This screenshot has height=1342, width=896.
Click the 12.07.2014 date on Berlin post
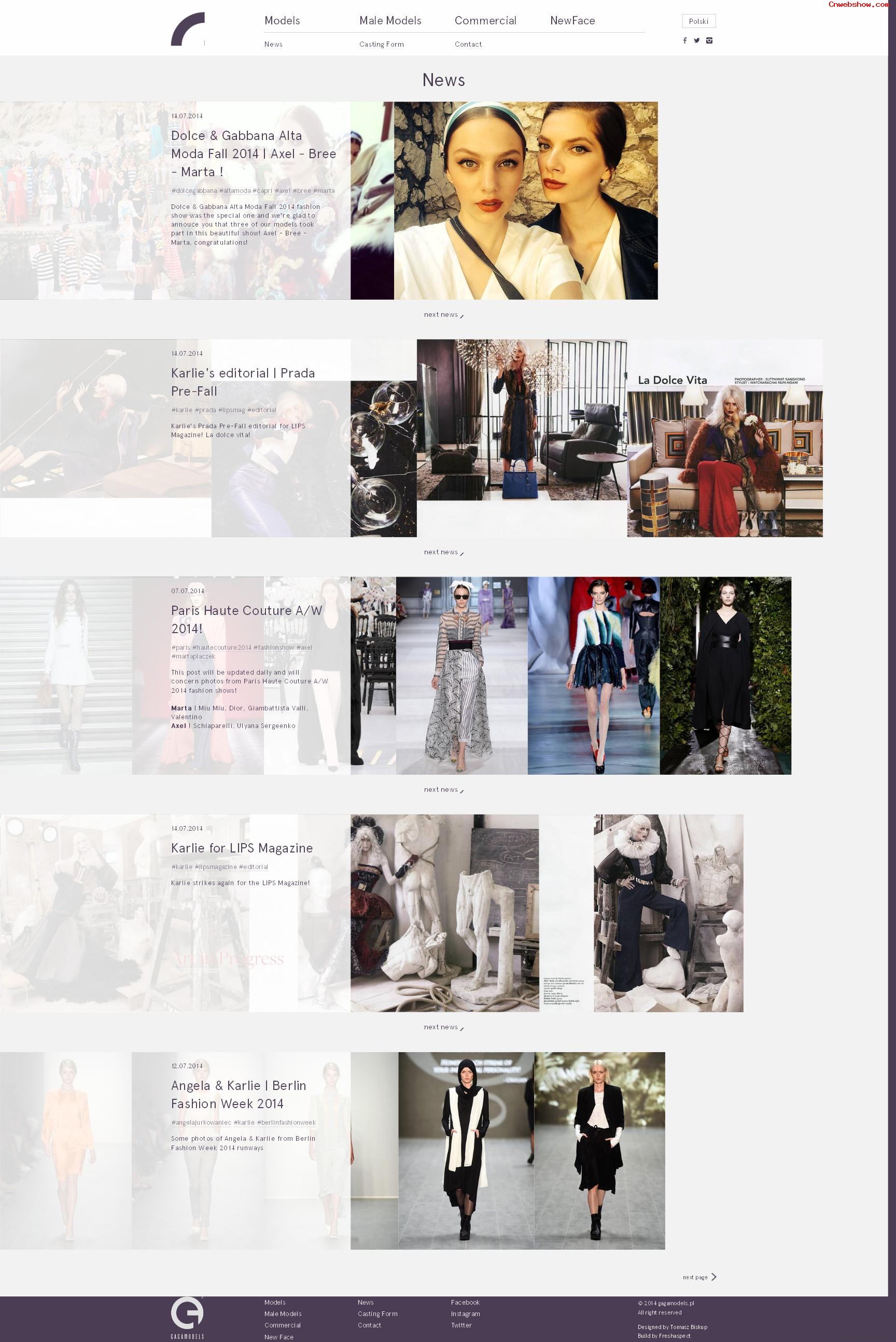[x=187, y=1066]
